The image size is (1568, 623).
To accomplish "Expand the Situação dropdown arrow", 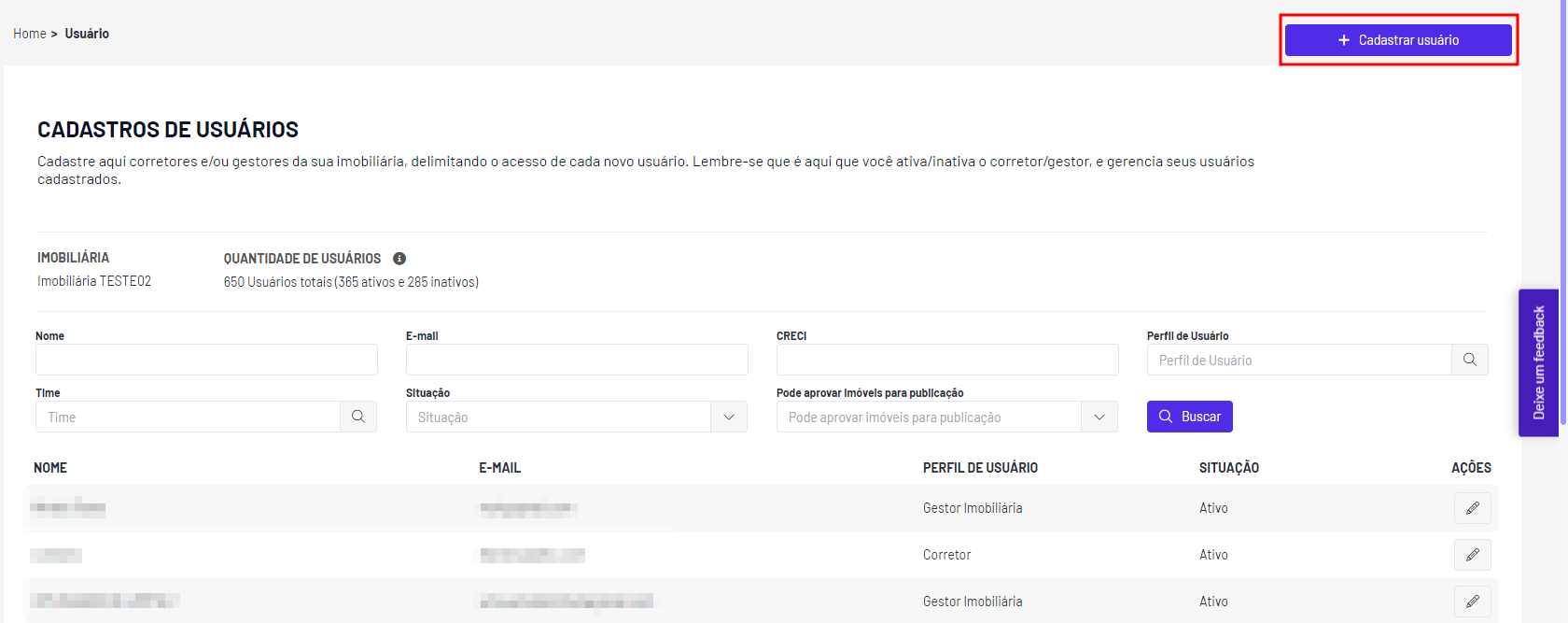I will coord(729,417).
